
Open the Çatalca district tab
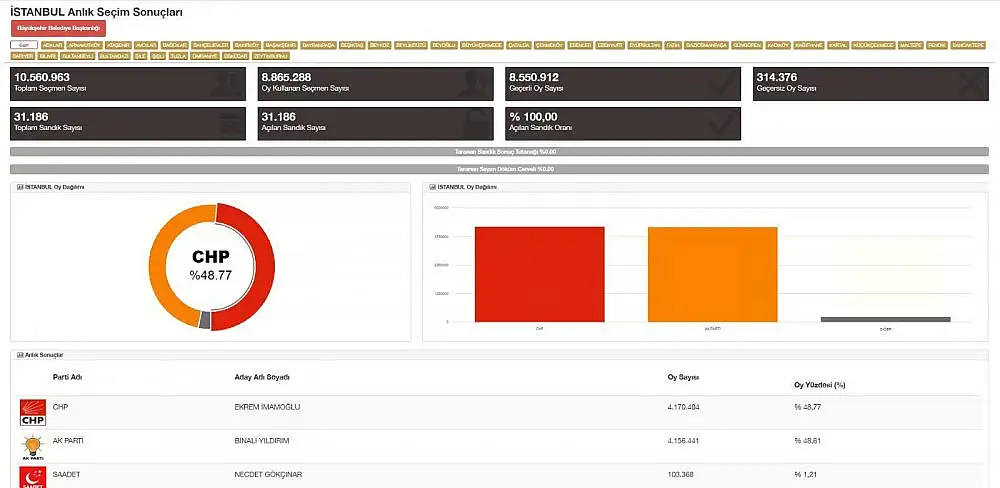[519, 45]
